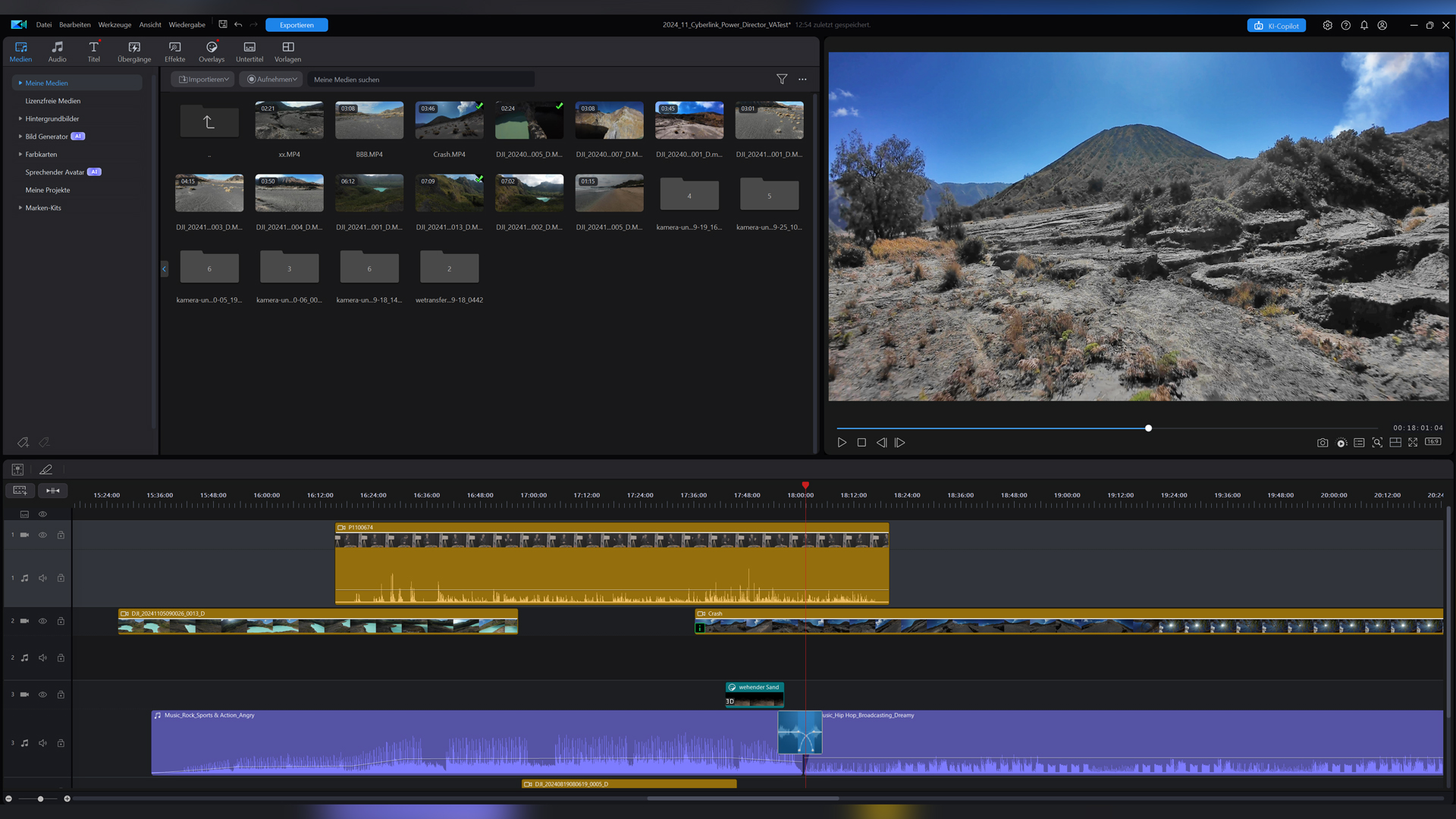Lock video track 2

pyautogui.click(x=61, y=621)
